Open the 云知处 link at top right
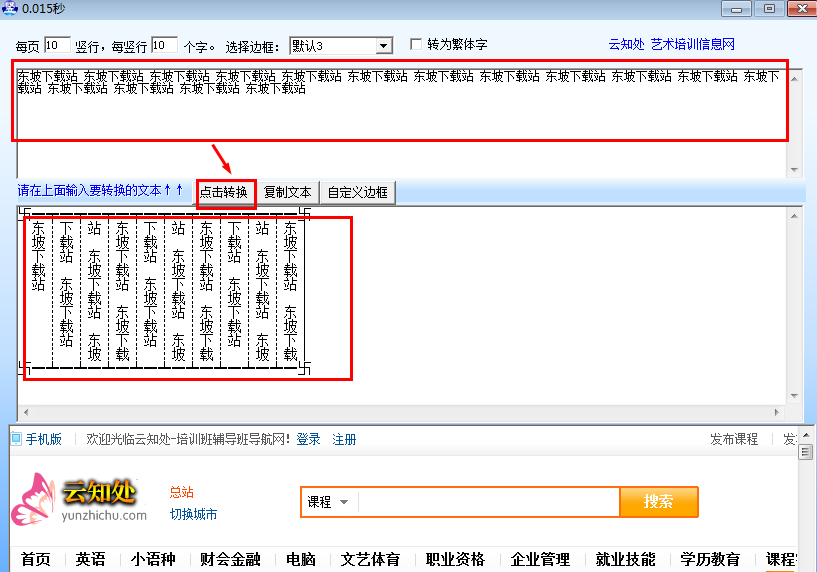The image size is (817, 572). click(x=626, y=44)
